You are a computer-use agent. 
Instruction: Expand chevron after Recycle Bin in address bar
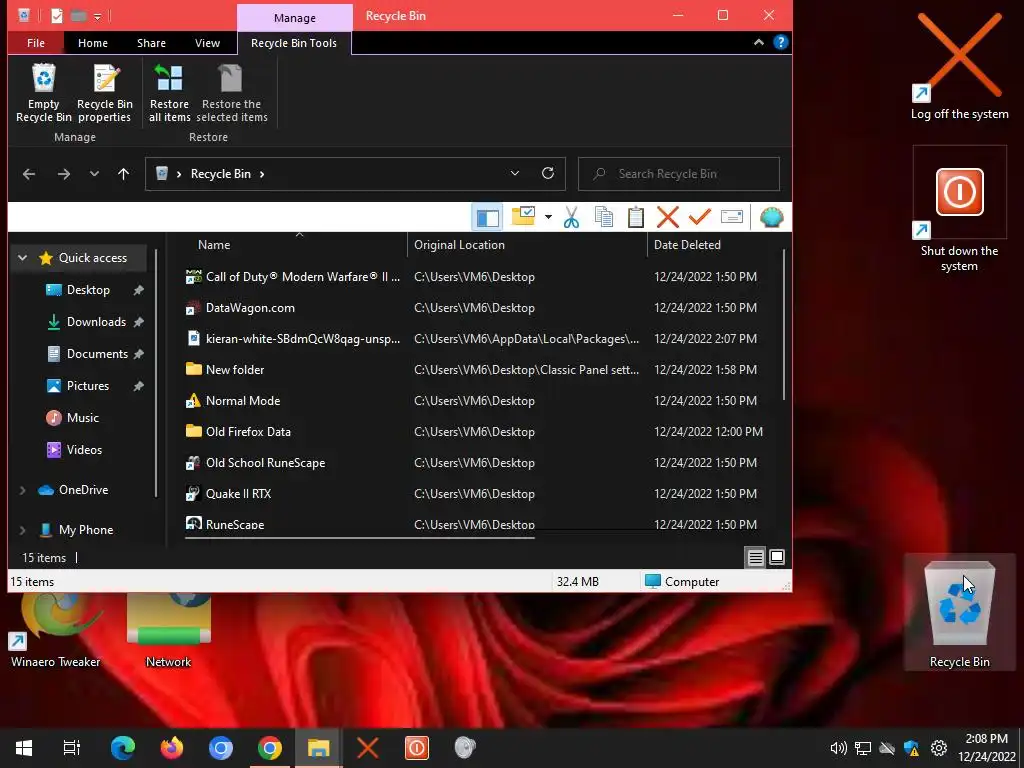pyautogui.click(x=262, y=174)
